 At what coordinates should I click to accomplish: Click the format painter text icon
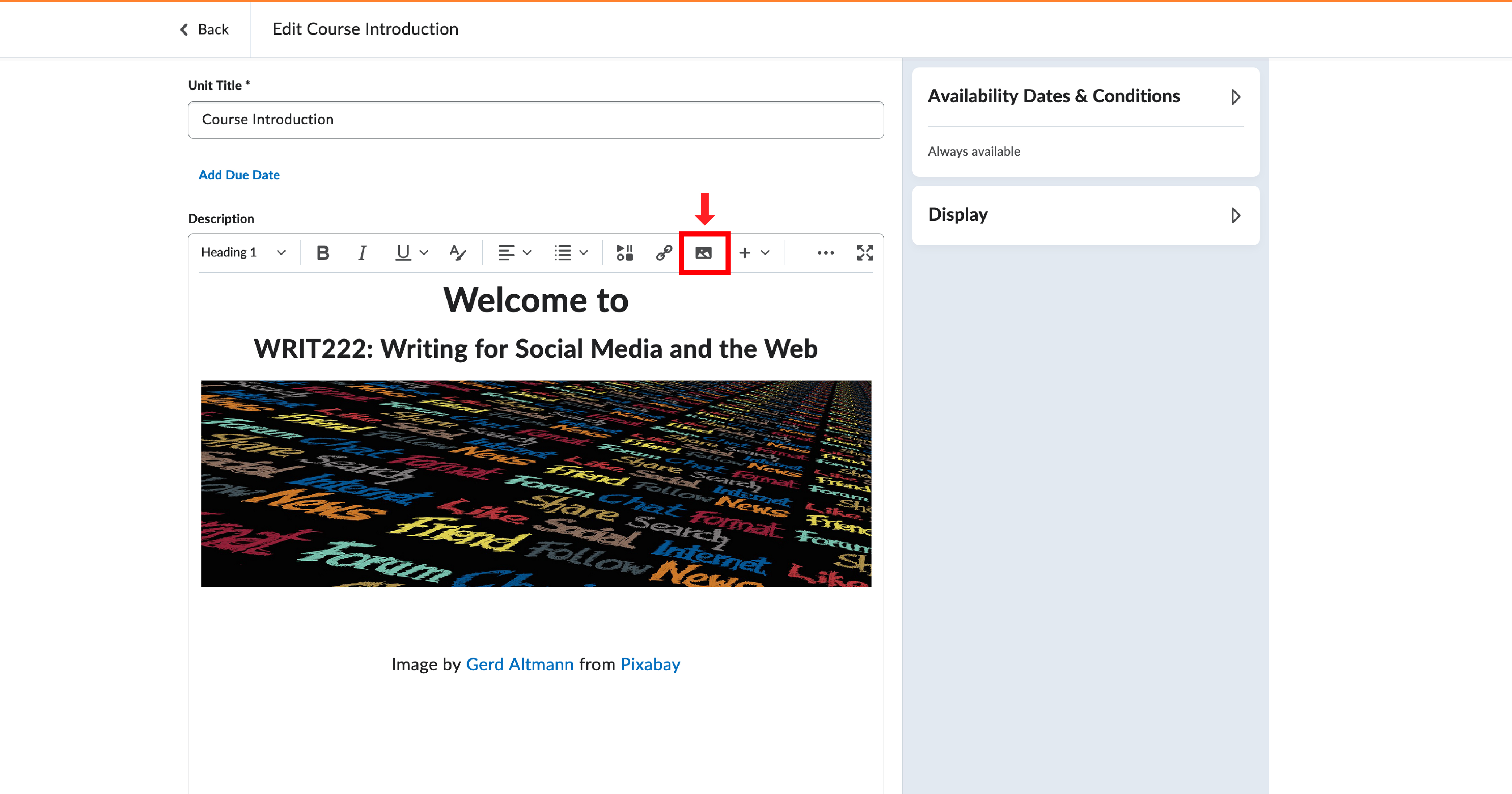pos(457,253)
